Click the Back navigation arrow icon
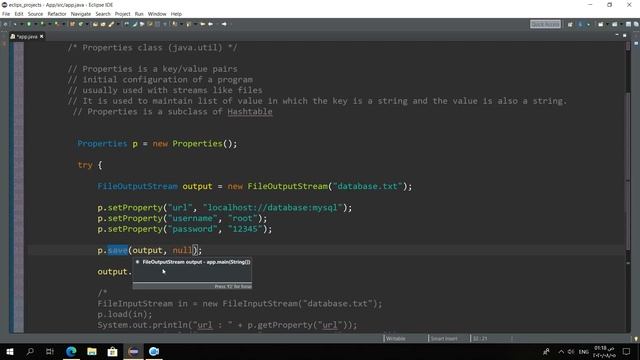Viewport: 640px width, 360px height. pyautogui.click(x=210, y=24)
